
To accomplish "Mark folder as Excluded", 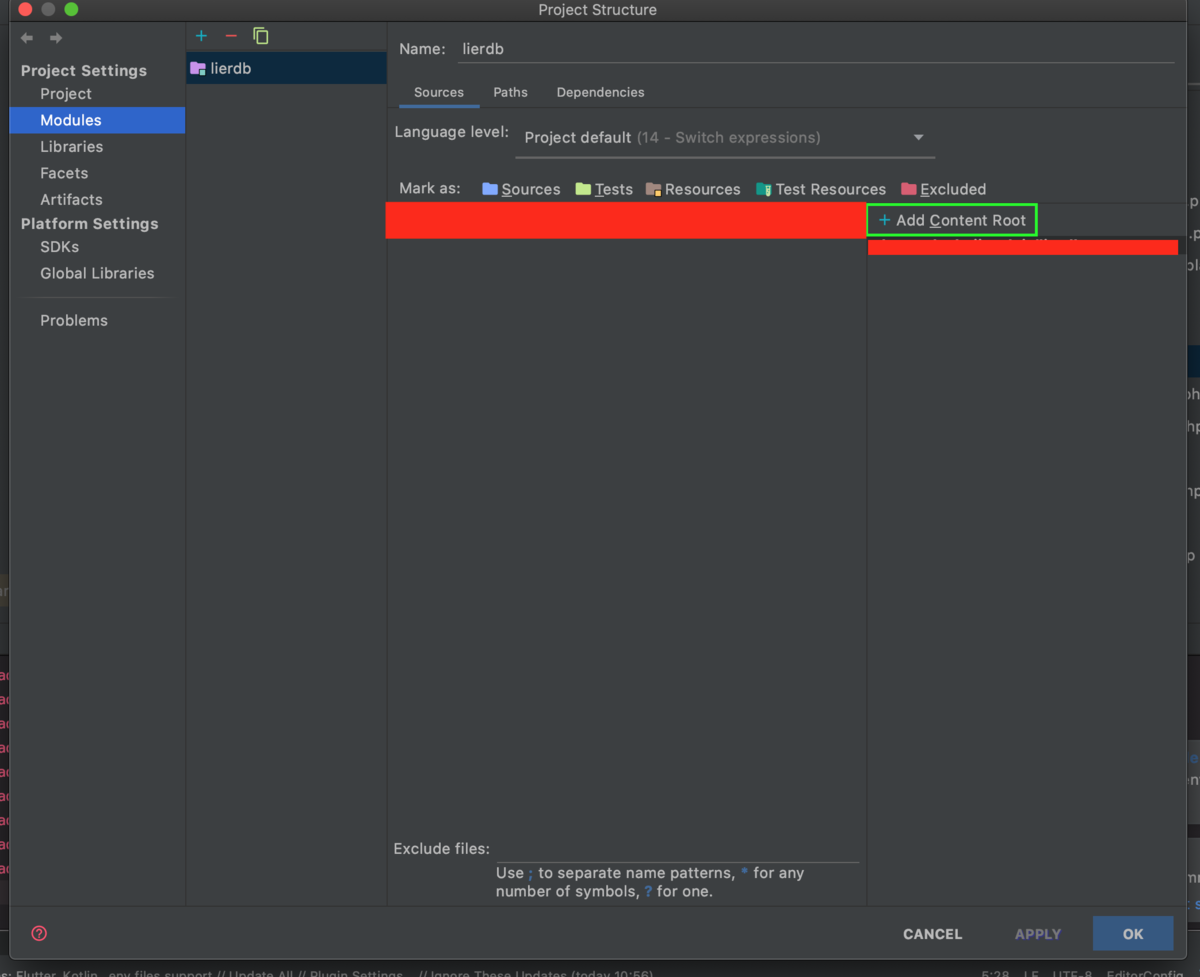I will pos(943,189).
